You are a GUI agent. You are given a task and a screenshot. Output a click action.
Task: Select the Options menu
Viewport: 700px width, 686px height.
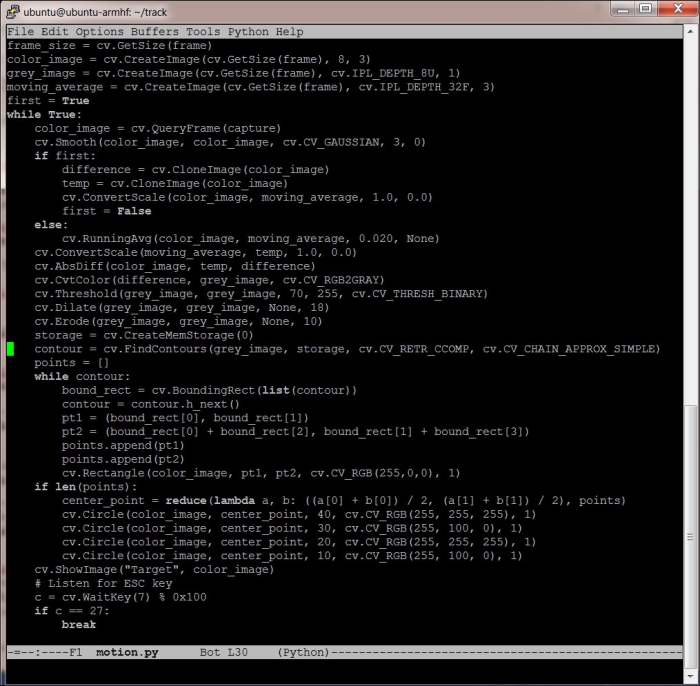pos(99,32)
